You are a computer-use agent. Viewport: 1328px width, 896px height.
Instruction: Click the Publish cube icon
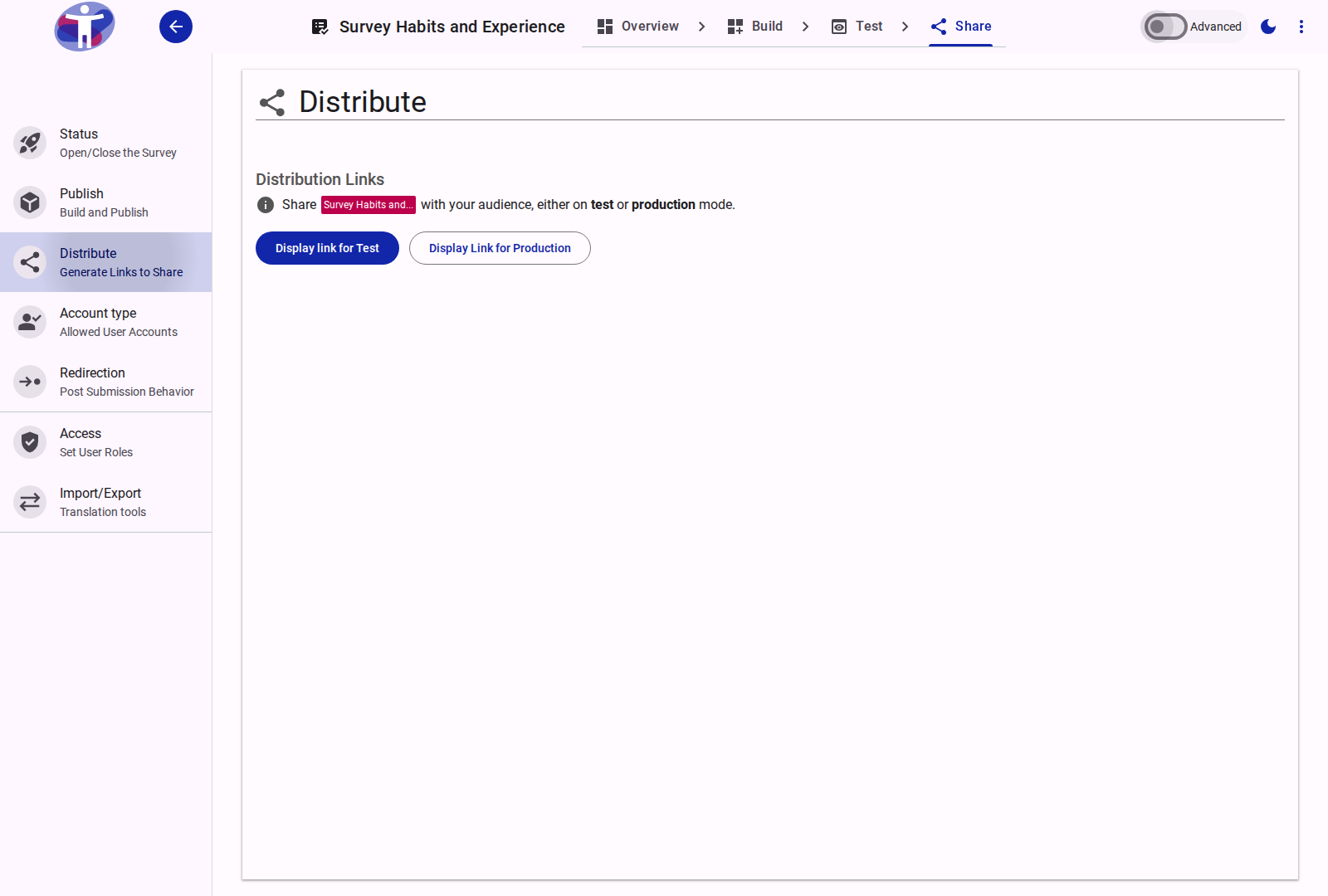pyautogui.click(x=30, y=202)
